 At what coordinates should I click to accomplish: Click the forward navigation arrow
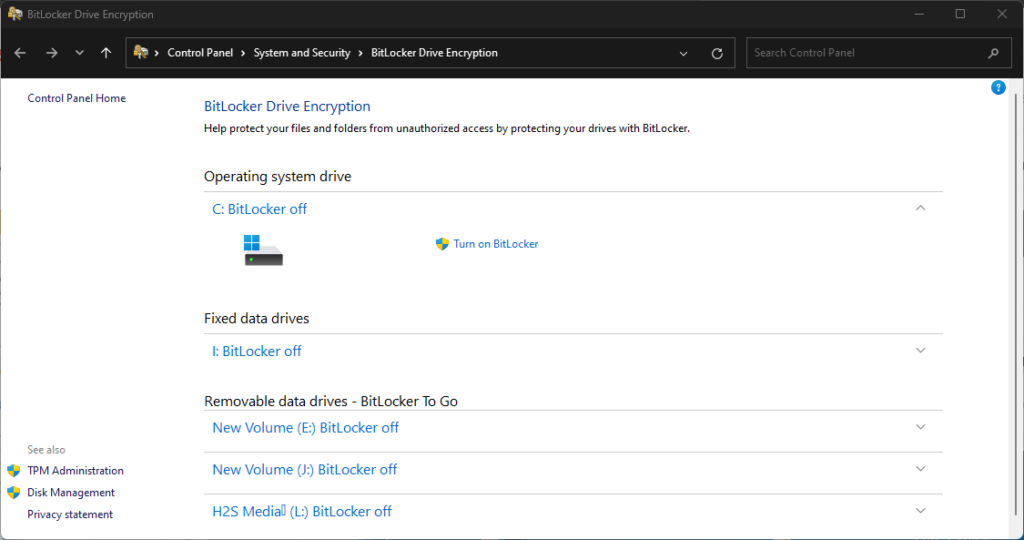coord(51,53)
